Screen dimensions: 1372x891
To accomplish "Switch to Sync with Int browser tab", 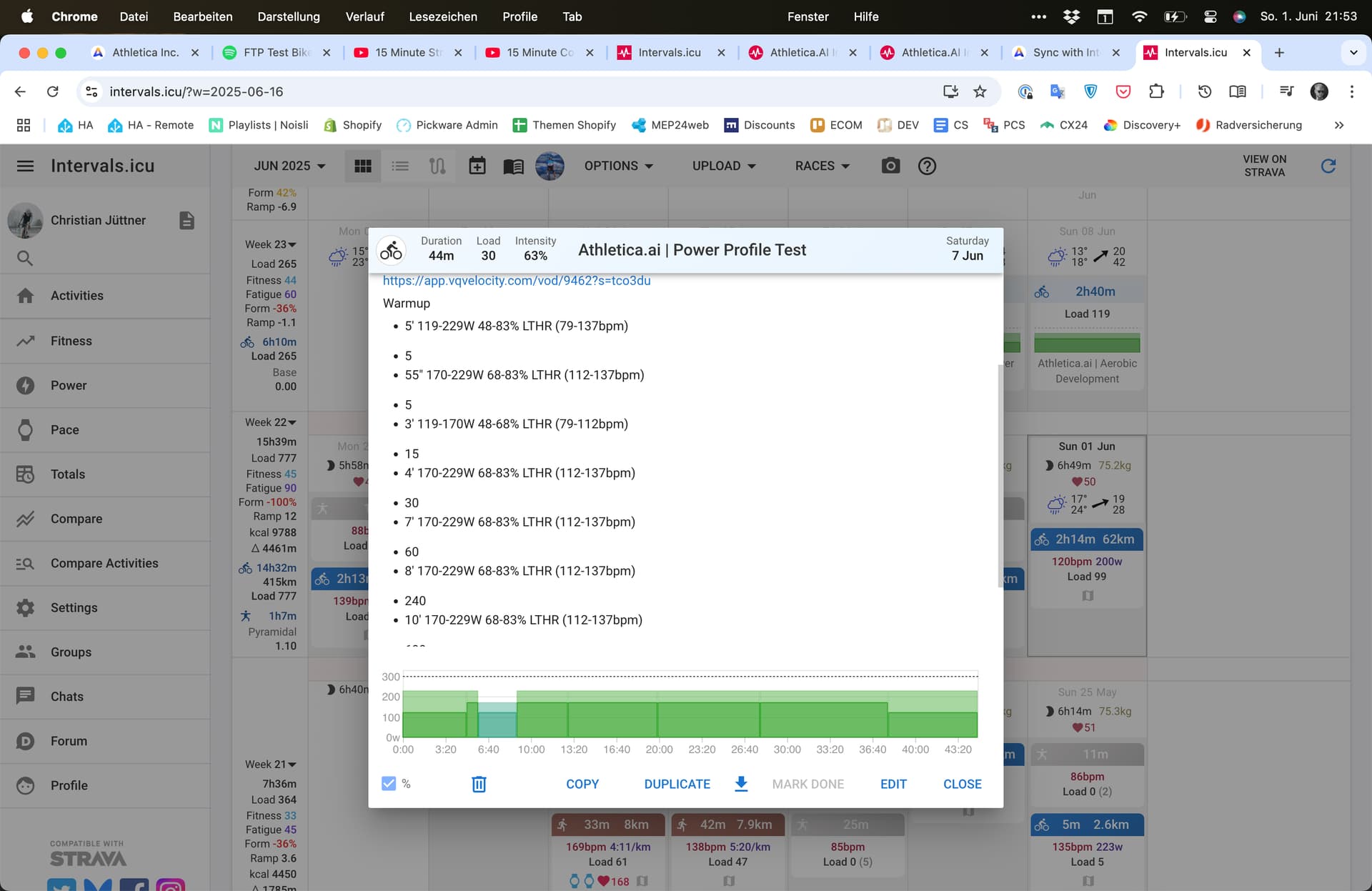I will click(1065, 52).
